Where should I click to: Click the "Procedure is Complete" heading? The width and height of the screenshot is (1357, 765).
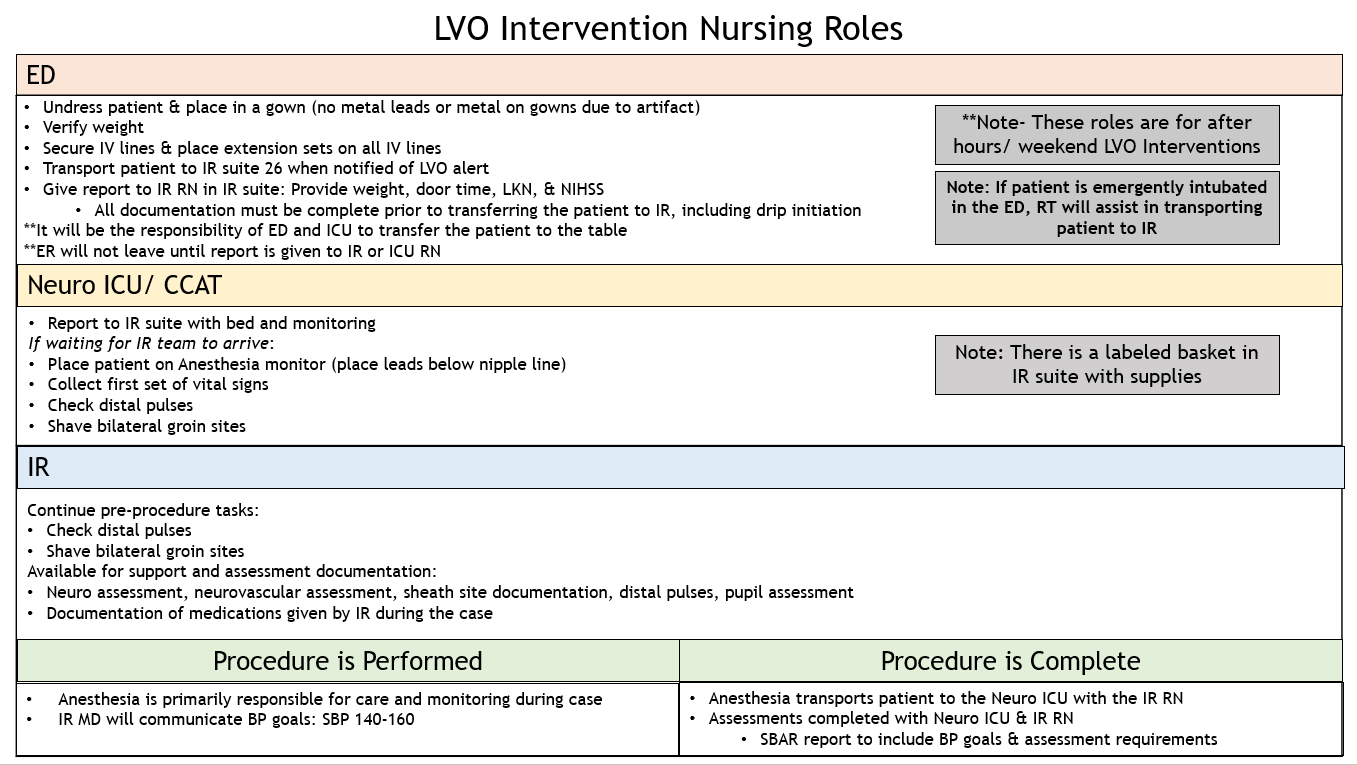click(1010, 661)
